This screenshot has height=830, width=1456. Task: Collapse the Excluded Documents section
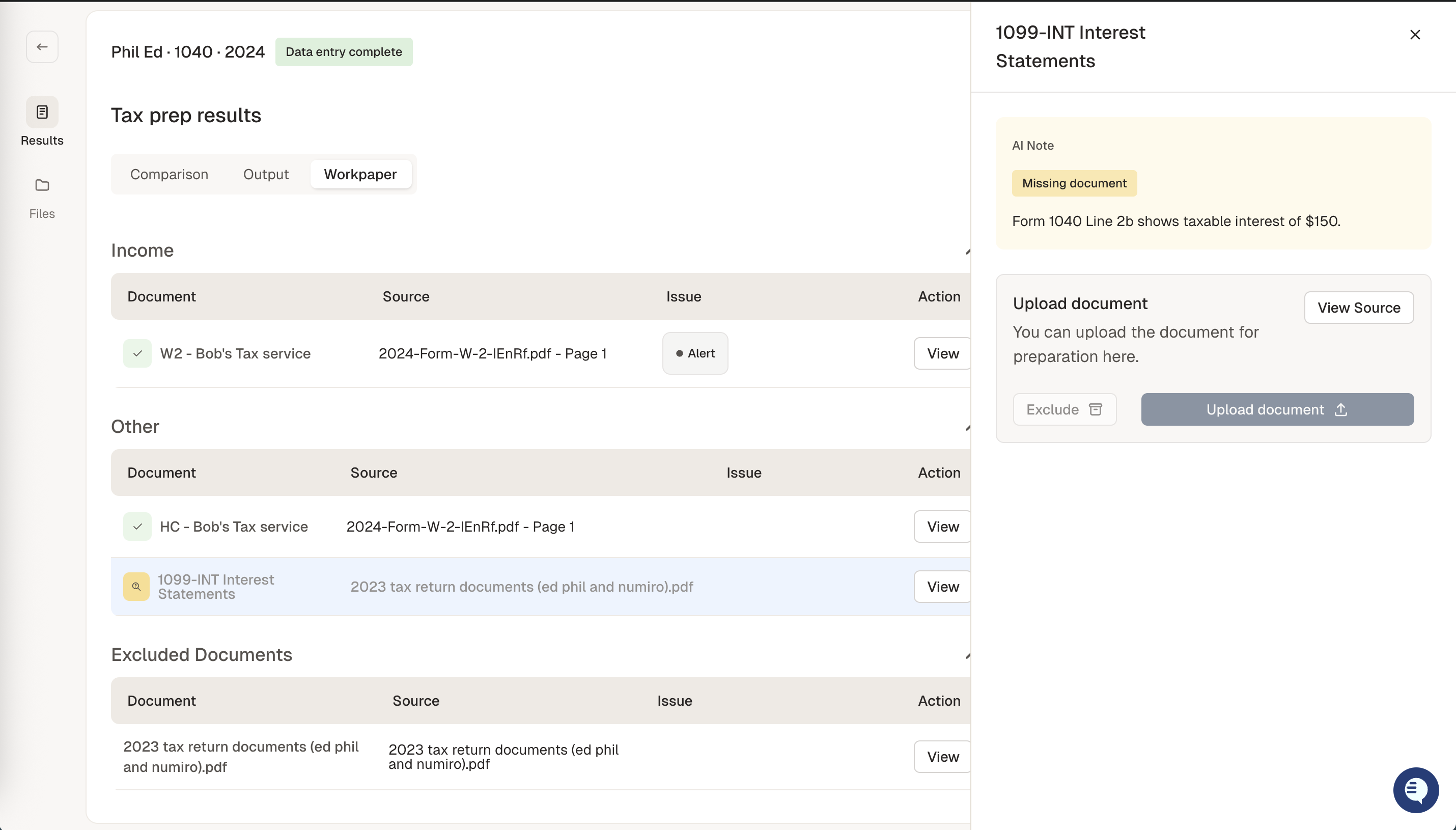pos(967,655)
